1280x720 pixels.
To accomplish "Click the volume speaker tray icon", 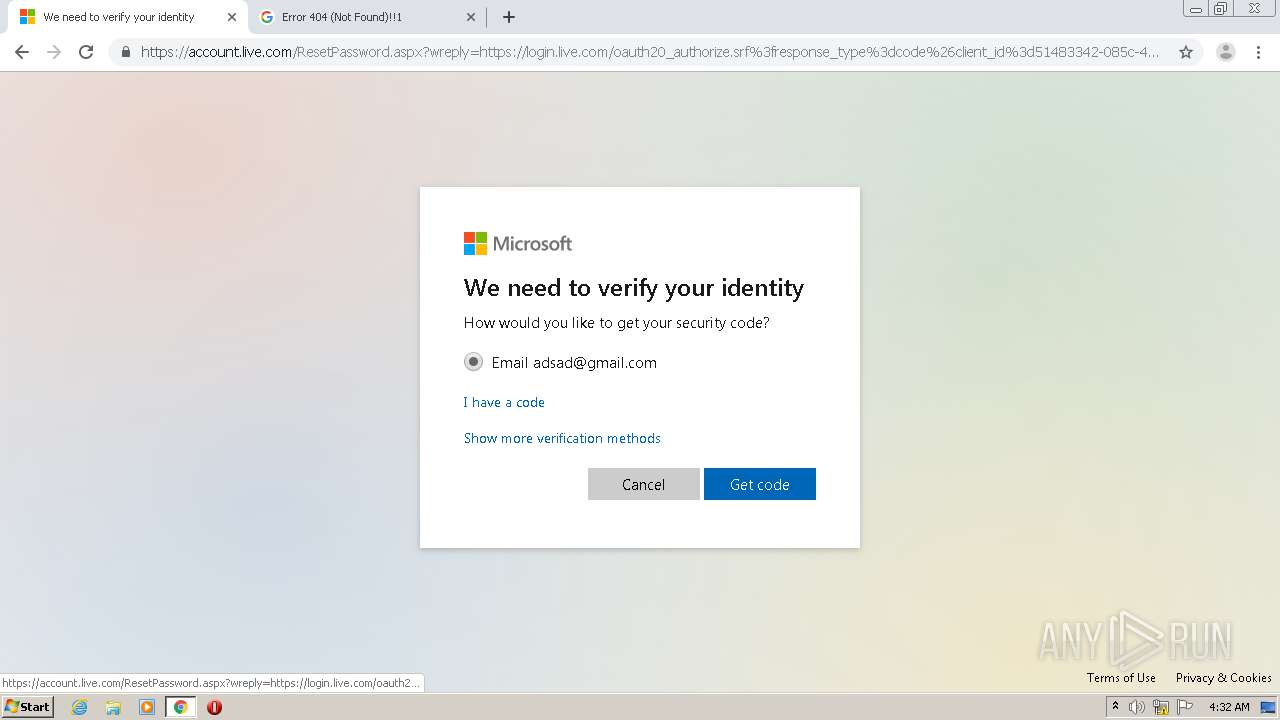I will 1137,707.
